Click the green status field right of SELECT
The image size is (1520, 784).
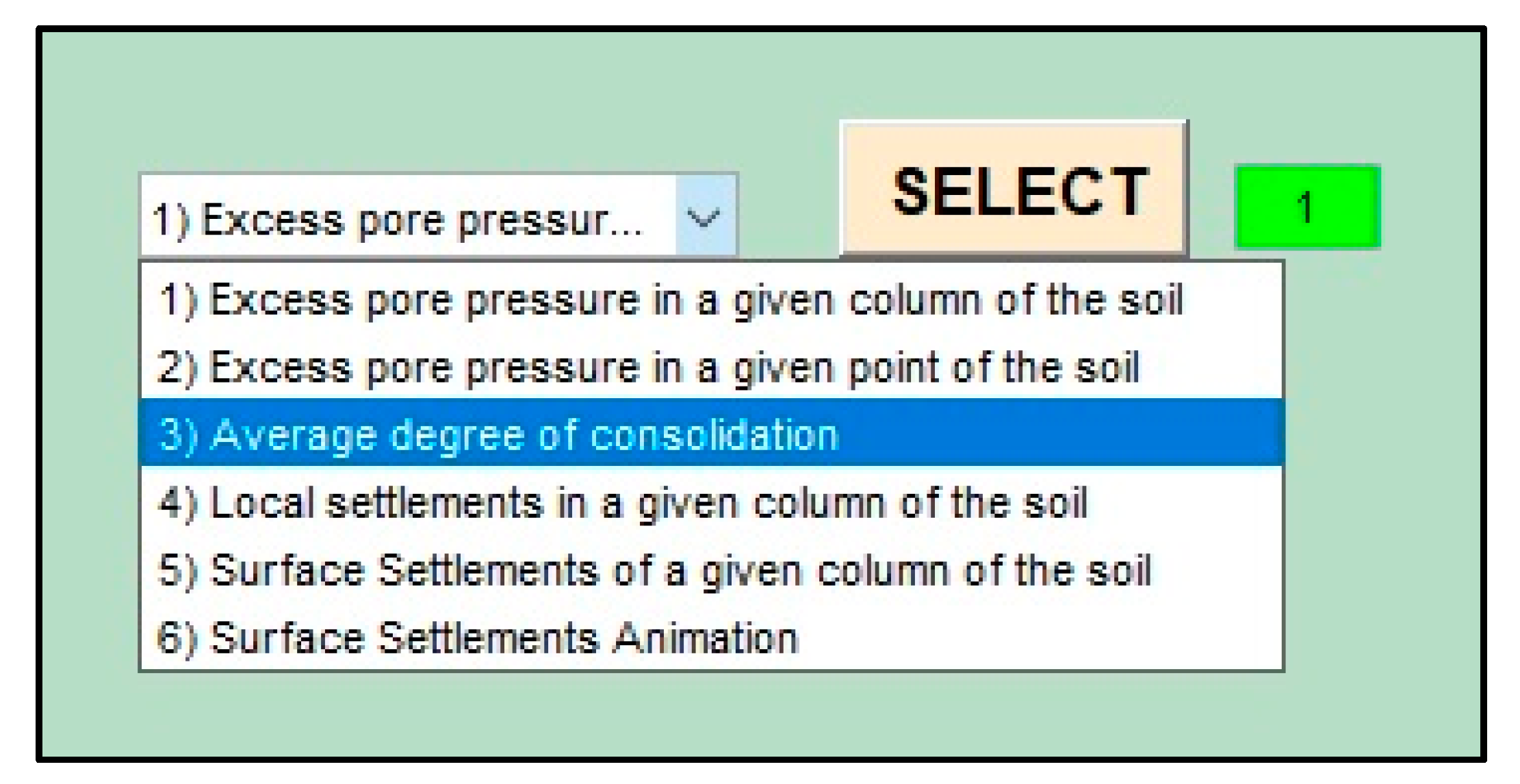click(1307, 207)
